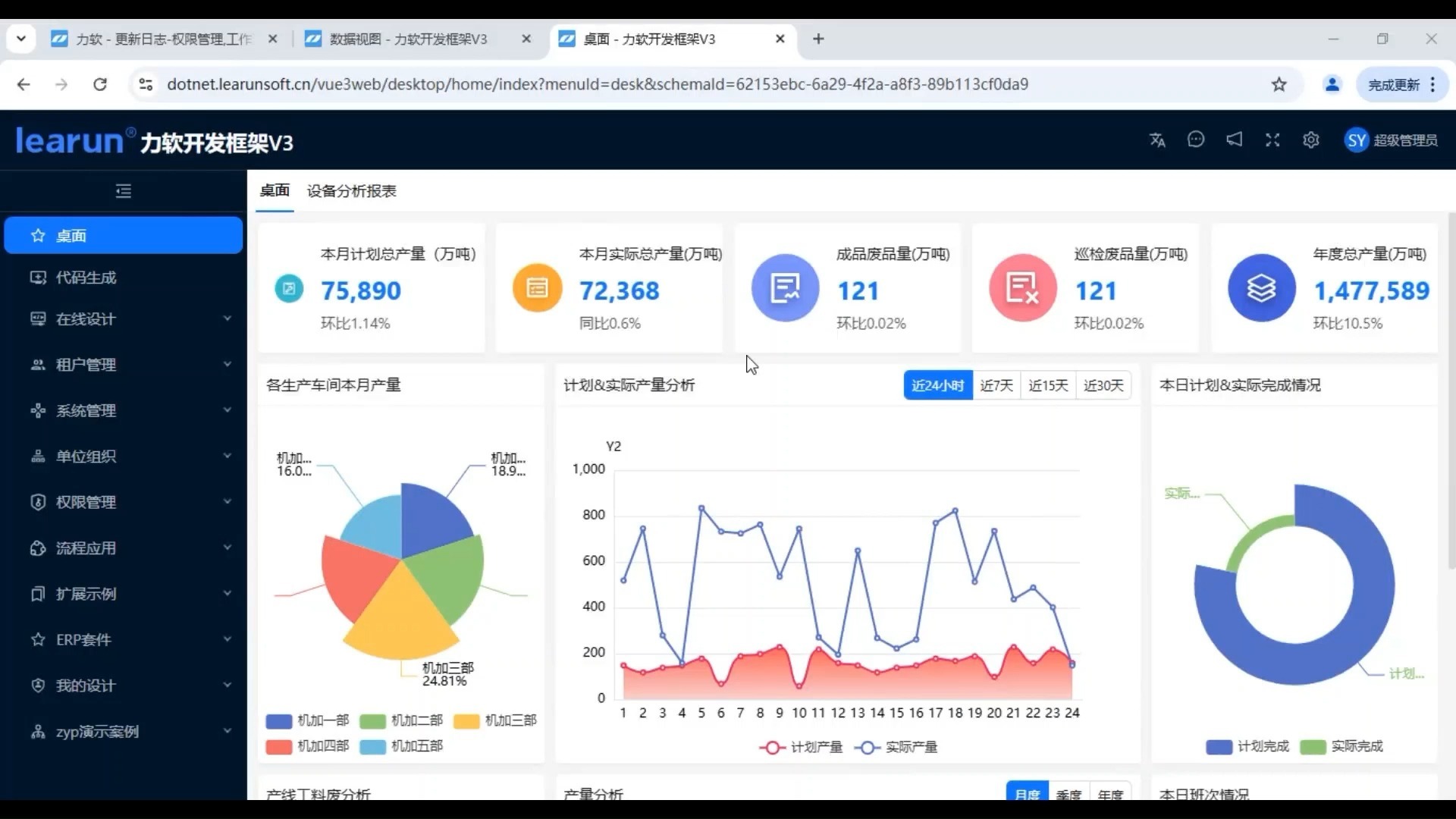The height and width of the screenshot is (819, 1456).
Task: Click 完成更新 browser update button
Action: (x=1402, y=84)
